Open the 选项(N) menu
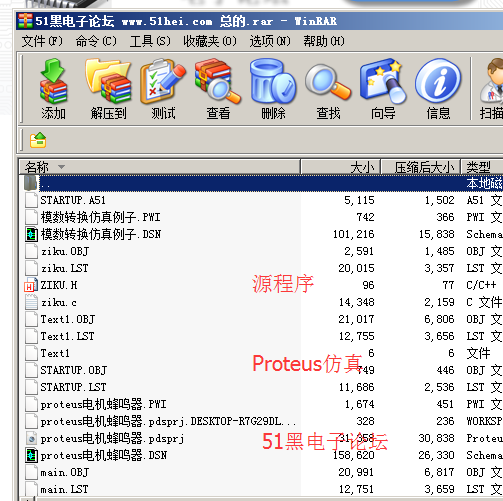The width and height of the screenshot is (503, 501). coord(270,41)
